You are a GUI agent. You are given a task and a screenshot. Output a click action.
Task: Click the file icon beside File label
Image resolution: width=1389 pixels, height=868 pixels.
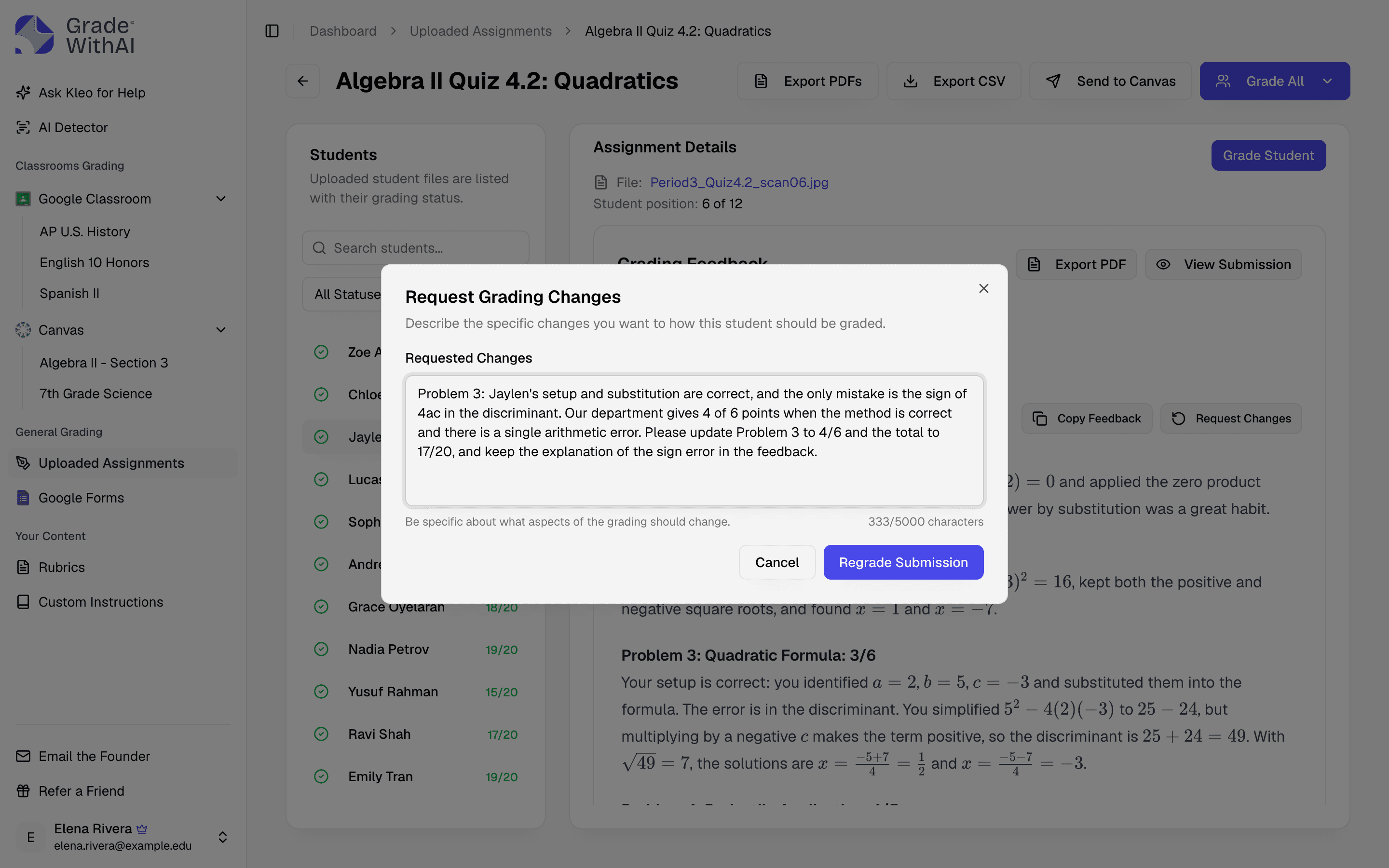pyautogui.click(x=601, y=183)
